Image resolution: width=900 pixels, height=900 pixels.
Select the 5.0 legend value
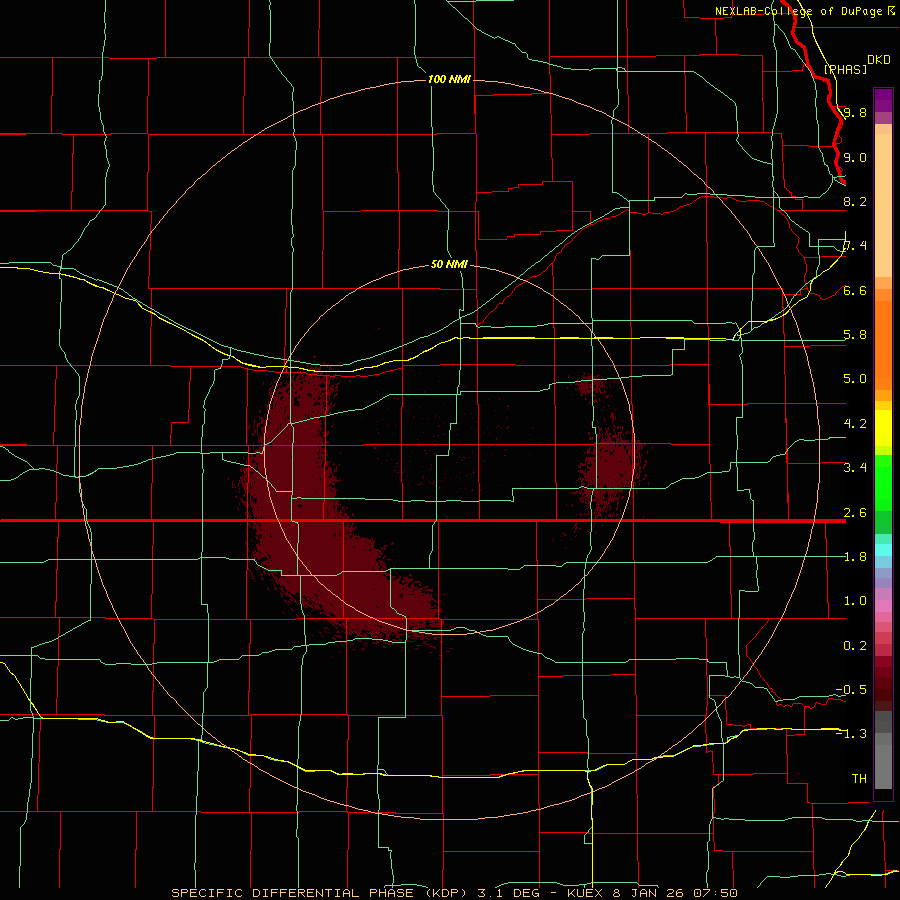point(855,379)
